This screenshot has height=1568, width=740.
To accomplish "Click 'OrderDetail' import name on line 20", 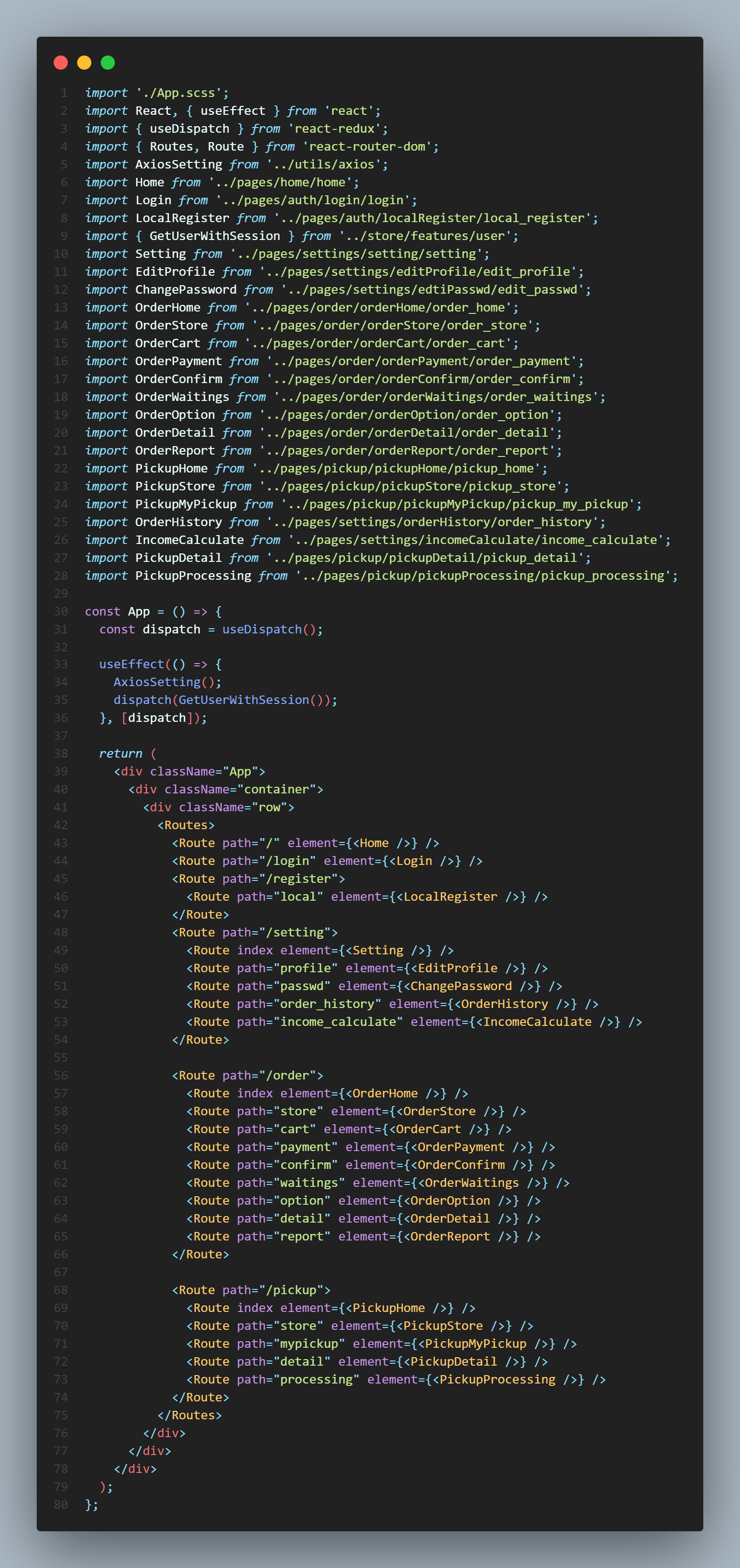I will point(176,433).
